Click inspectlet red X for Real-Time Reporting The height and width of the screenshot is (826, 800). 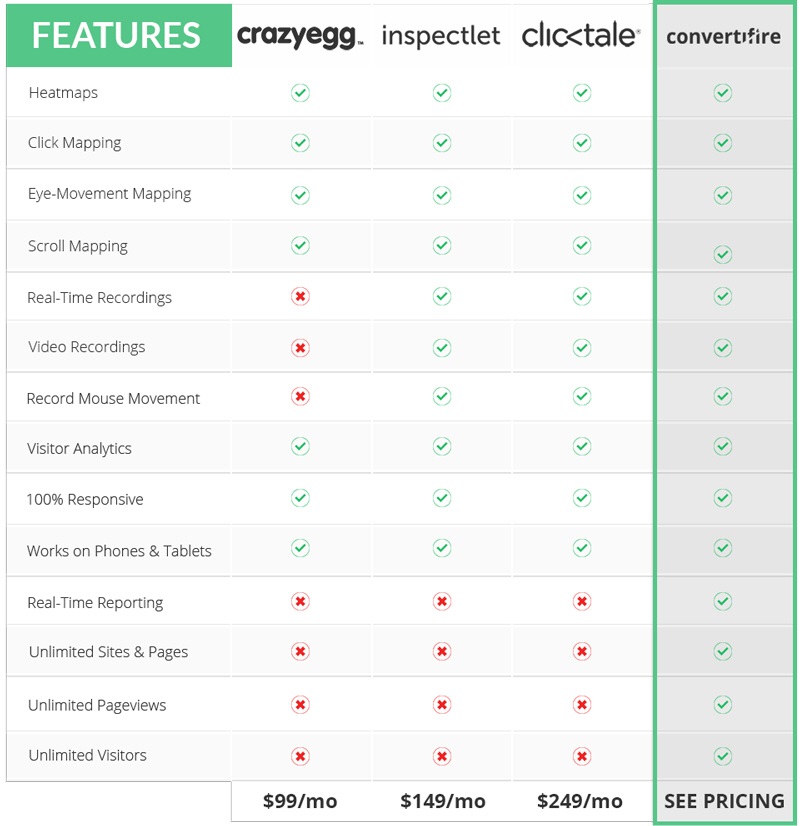click(x=442, y=601)
